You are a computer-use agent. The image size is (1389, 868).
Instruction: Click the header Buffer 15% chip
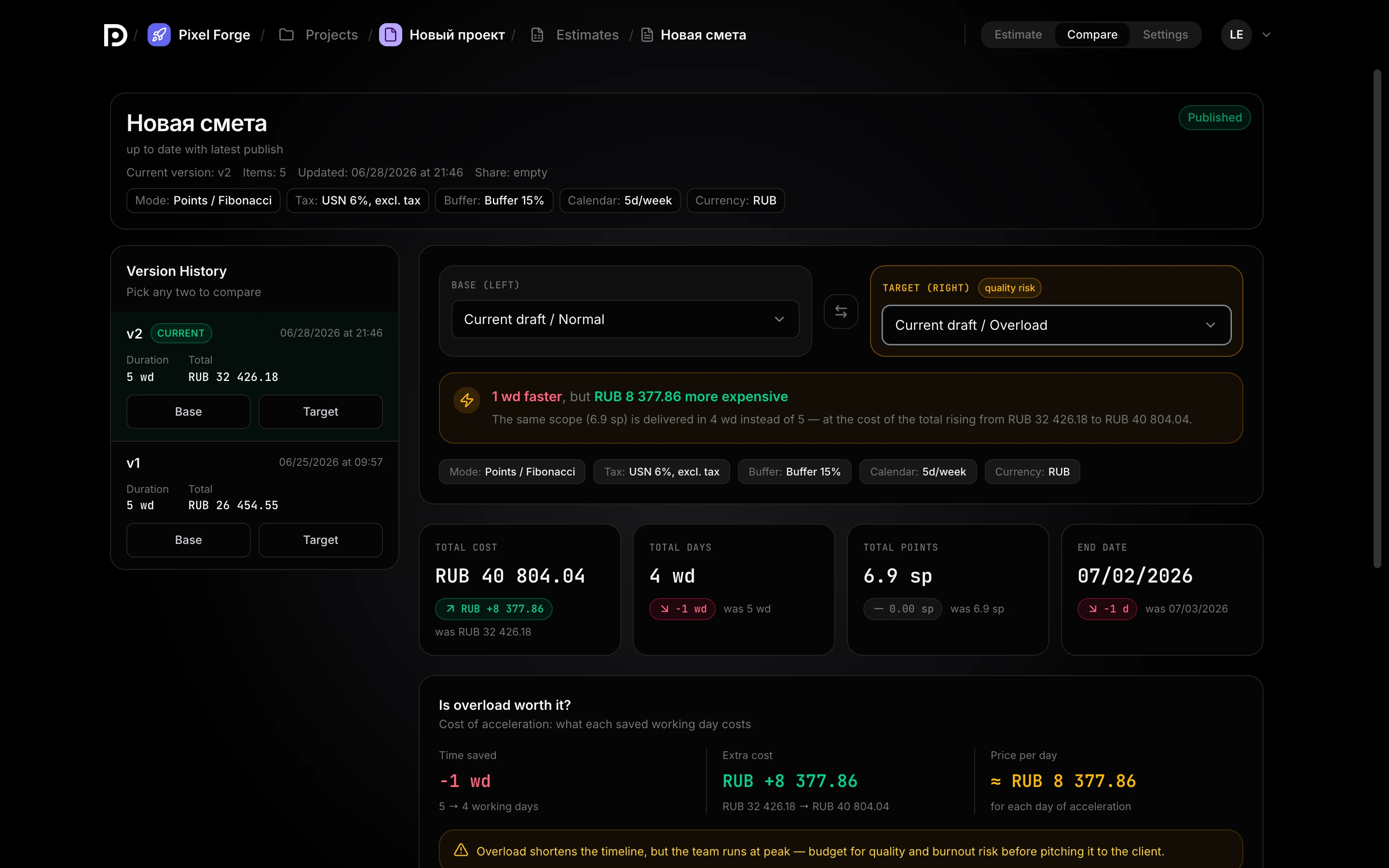(x=493, y=200)
